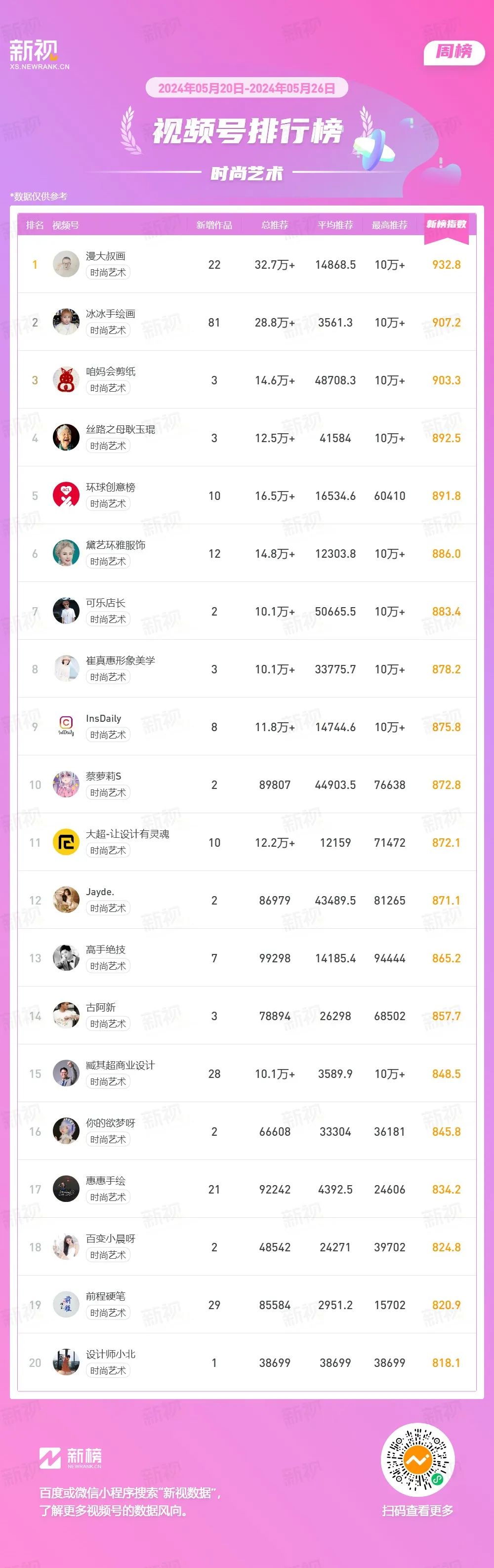Select the 新榜指数 column header
The image size is (494, 1568).
[x=446, y=225]
